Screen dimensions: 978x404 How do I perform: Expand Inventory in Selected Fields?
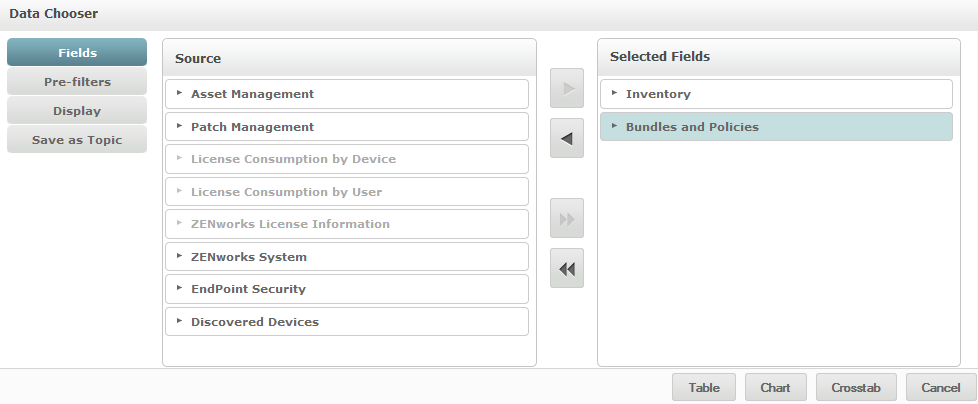(x=615, y=93)
